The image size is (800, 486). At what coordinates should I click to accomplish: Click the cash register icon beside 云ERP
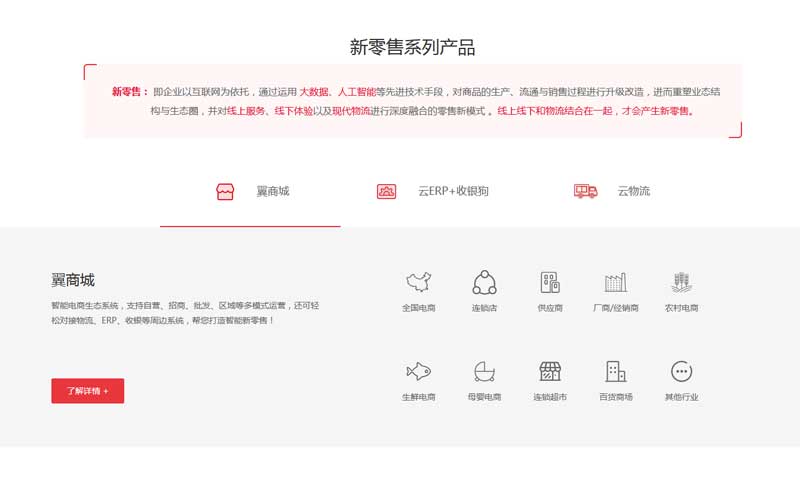(x=386, y=191)
